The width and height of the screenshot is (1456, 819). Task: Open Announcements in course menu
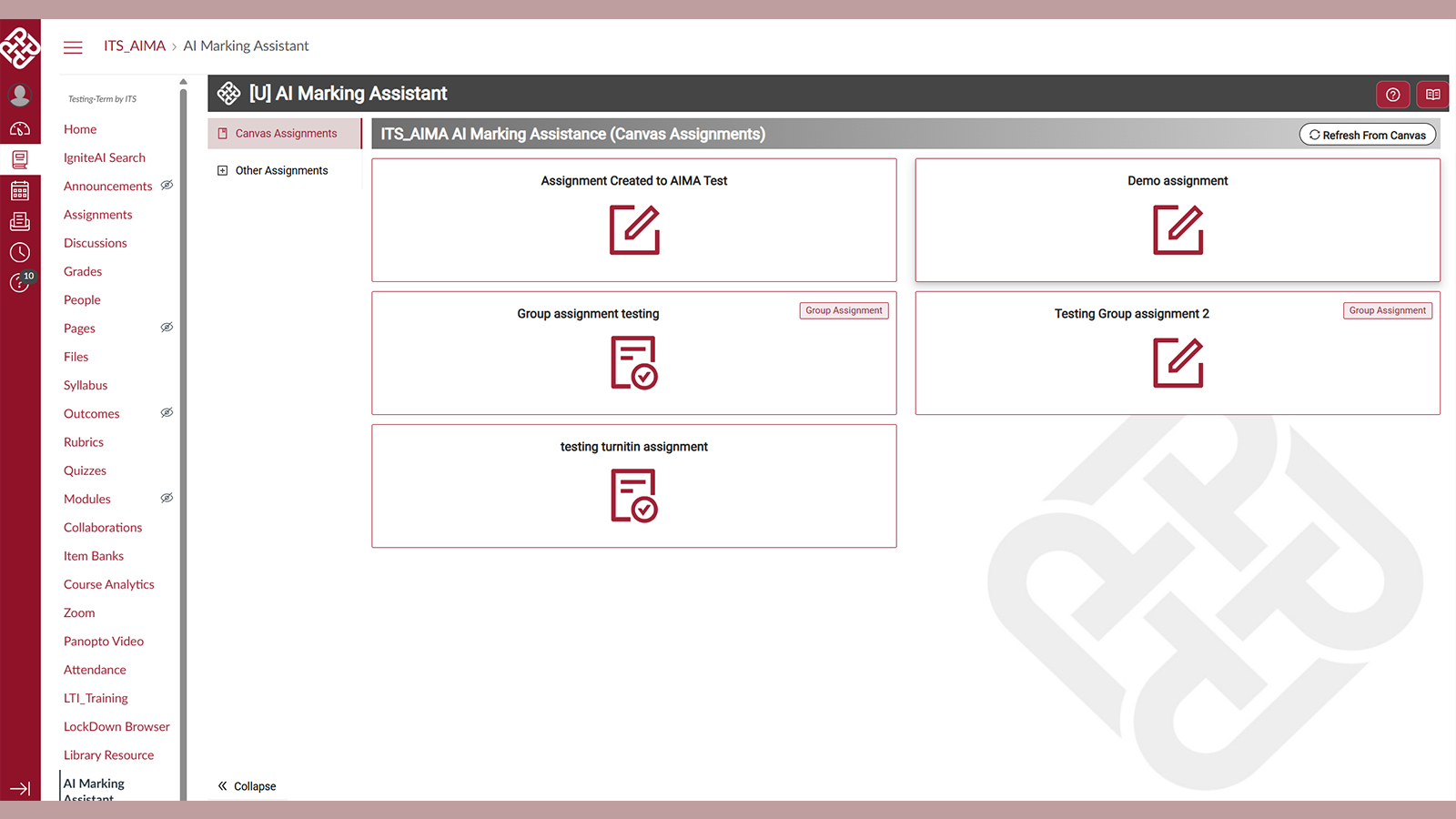tap(108, 186)
